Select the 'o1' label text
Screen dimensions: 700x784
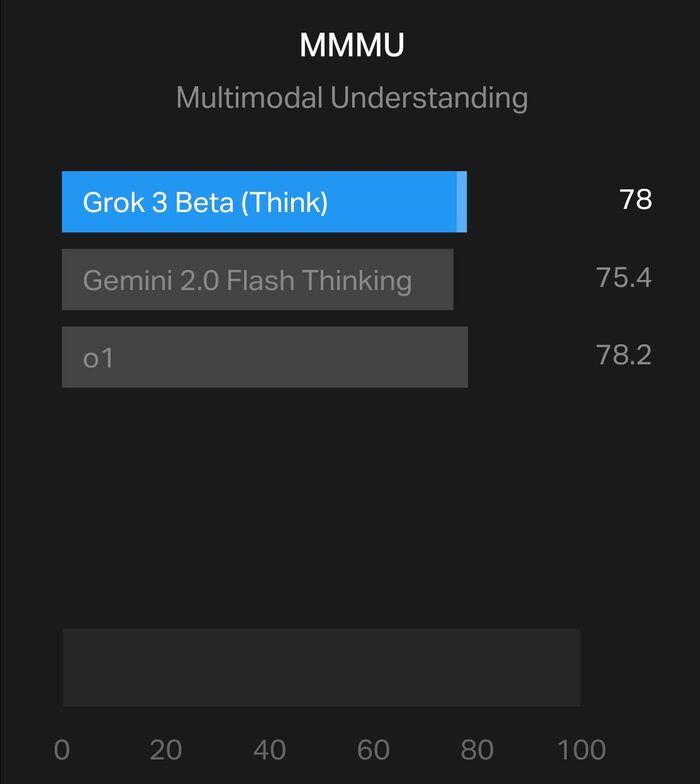click(98, 358)
